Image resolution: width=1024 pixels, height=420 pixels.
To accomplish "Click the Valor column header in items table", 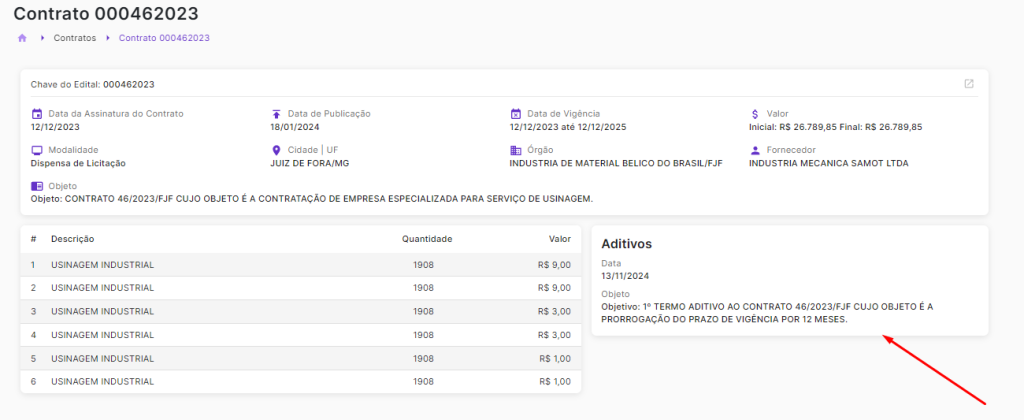I will click(x=559, y=239).
